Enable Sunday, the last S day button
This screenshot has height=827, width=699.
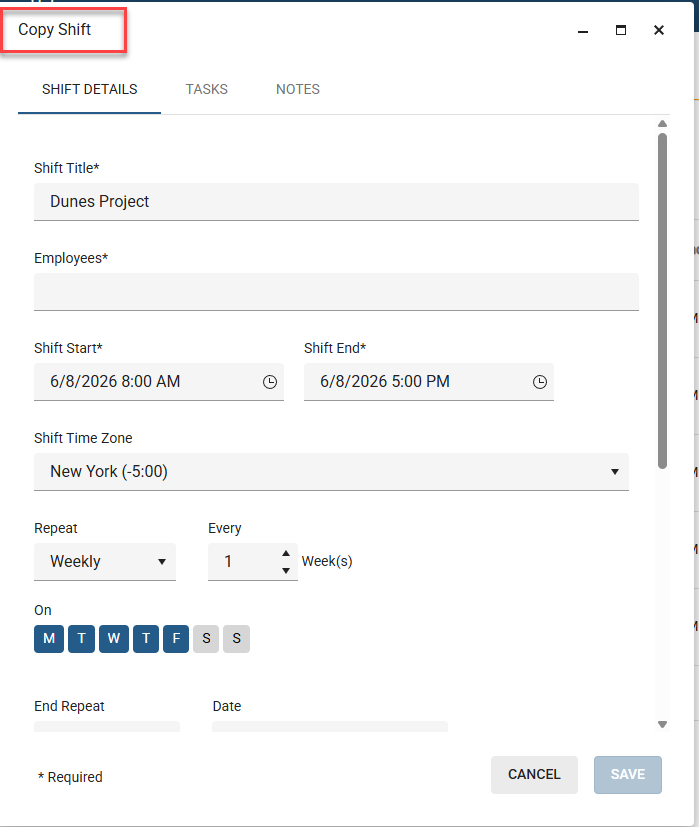coord(236,639)
